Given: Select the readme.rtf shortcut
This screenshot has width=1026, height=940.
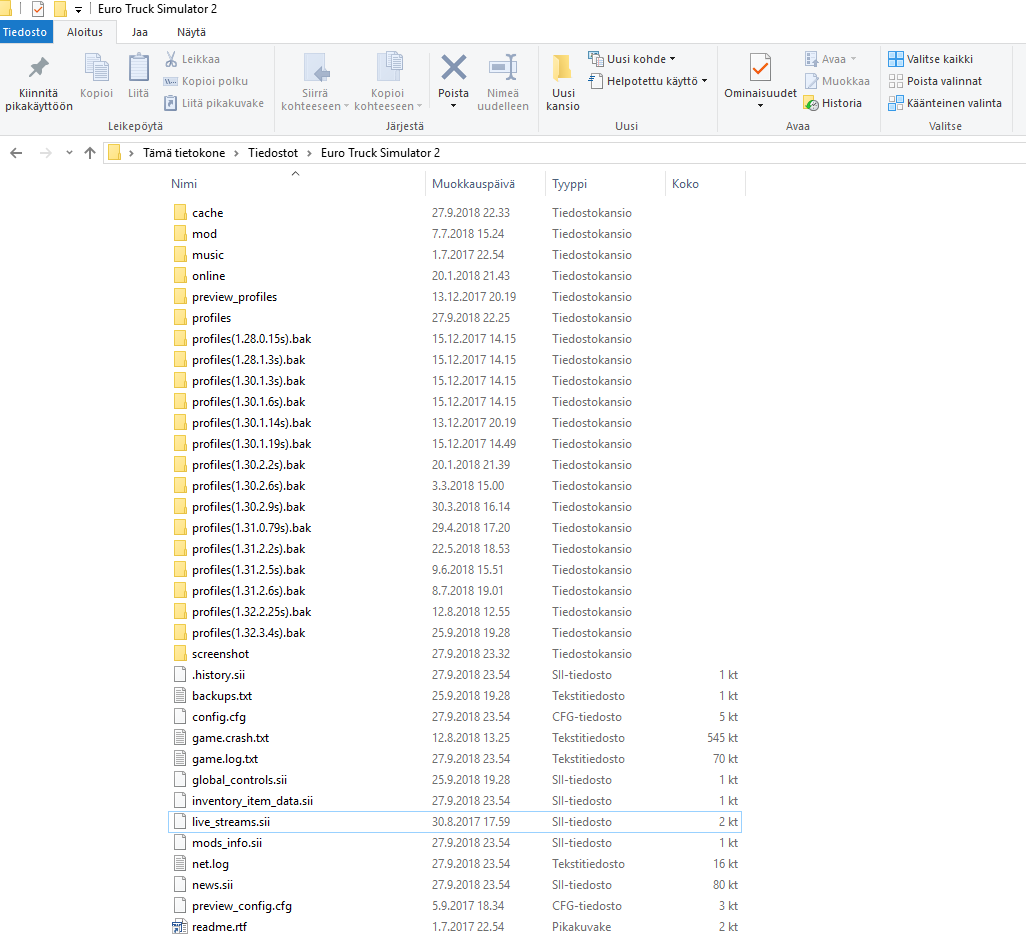Looking at the screenshot, I should point(455,926).
